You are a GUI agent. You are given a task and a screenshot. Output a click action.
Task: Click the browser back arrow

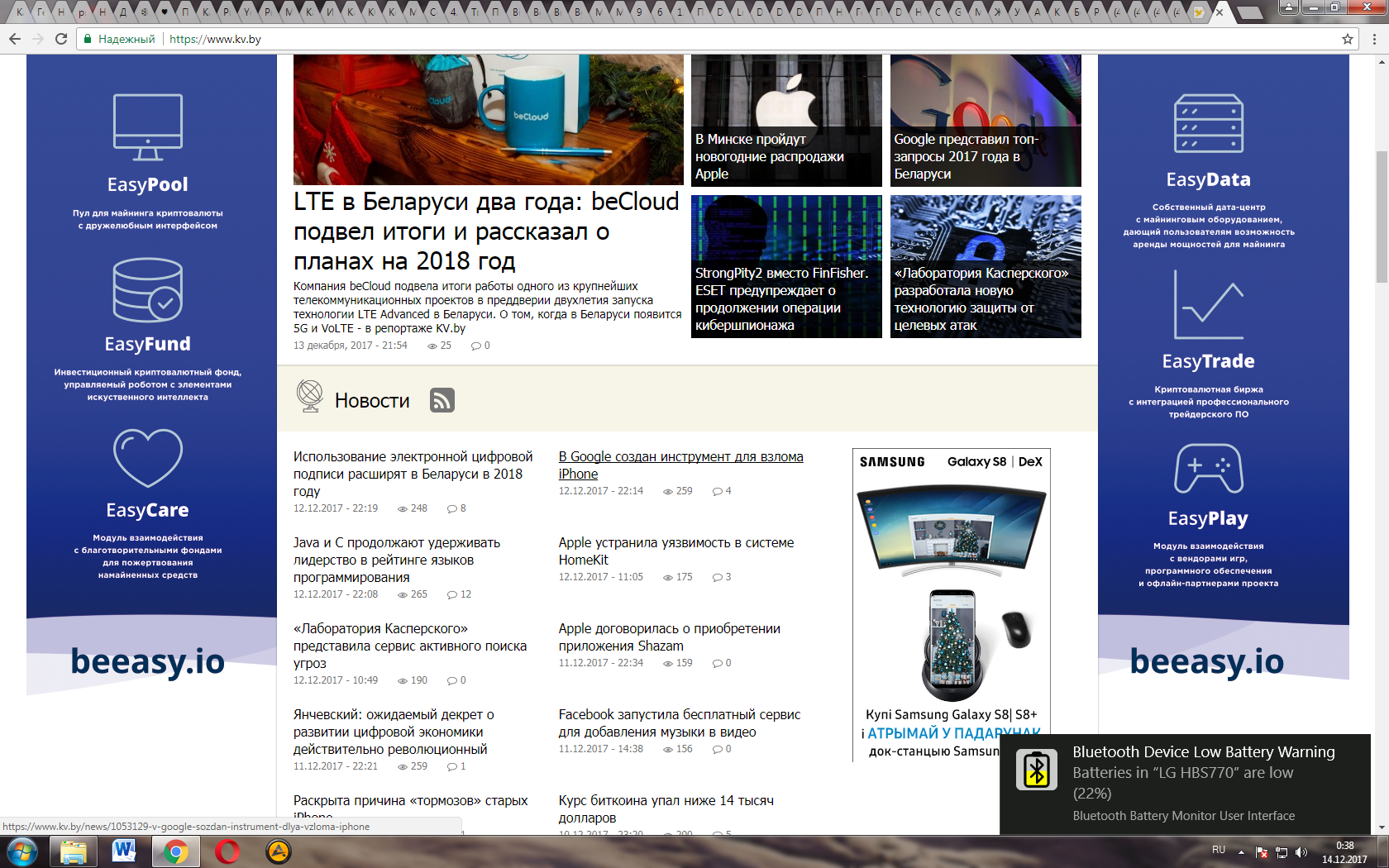15,39
